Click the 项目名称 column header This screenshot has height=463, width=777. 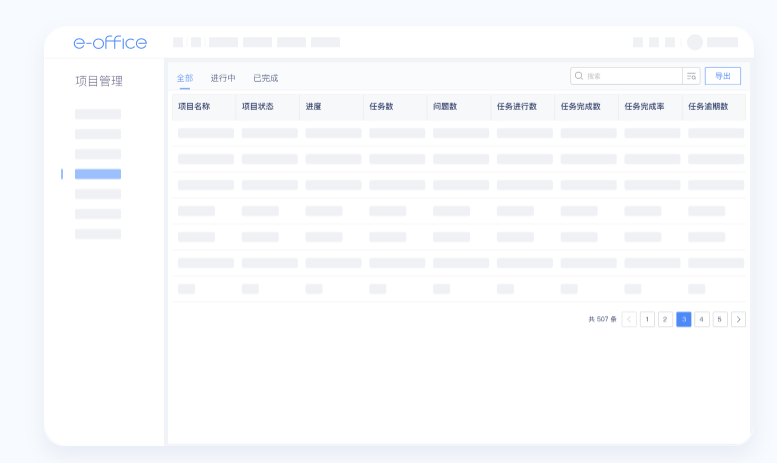[x=194, y=106]
